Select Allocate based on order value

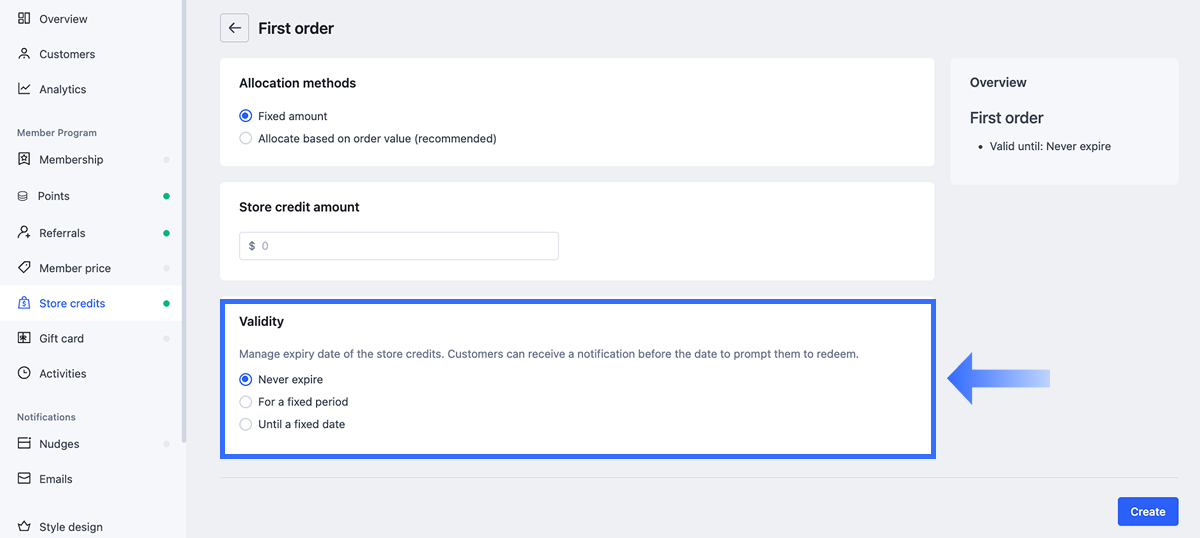(246, 139)
